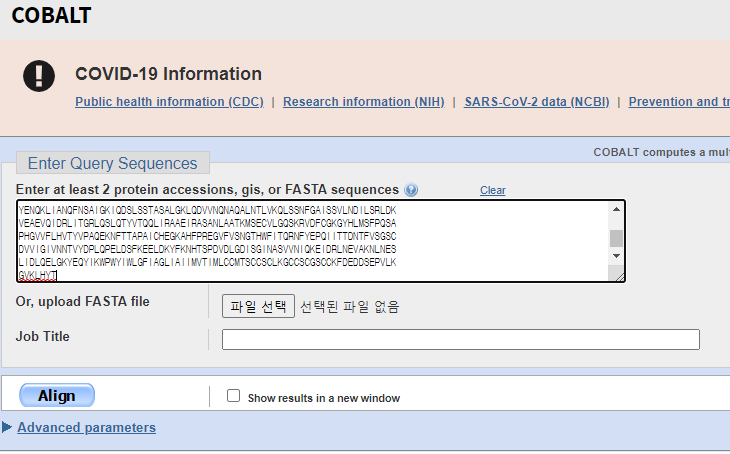Click the COVID-19 exclamation alert icon
This screenshot has height=454, width=730.
(39, 76)
